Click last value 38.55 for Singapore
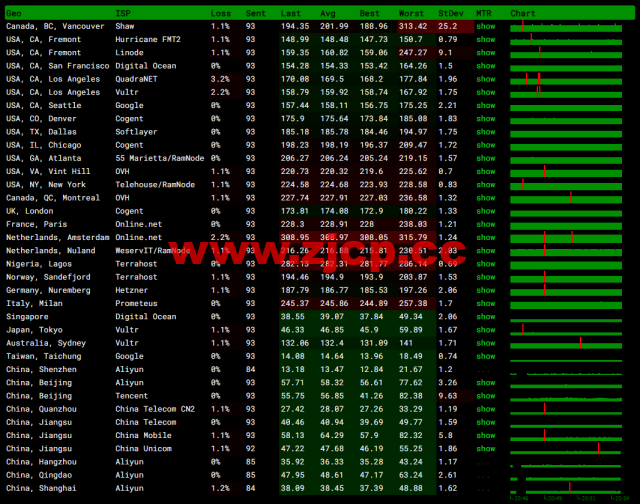The width and height of the screenshot is (640, 504). (293, 317)
